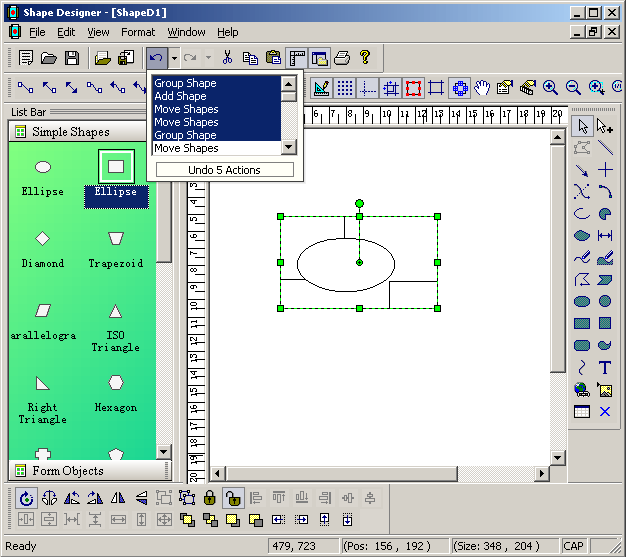Open the File menu
Viewport: 626px width, 557px height.
point(37,32)
